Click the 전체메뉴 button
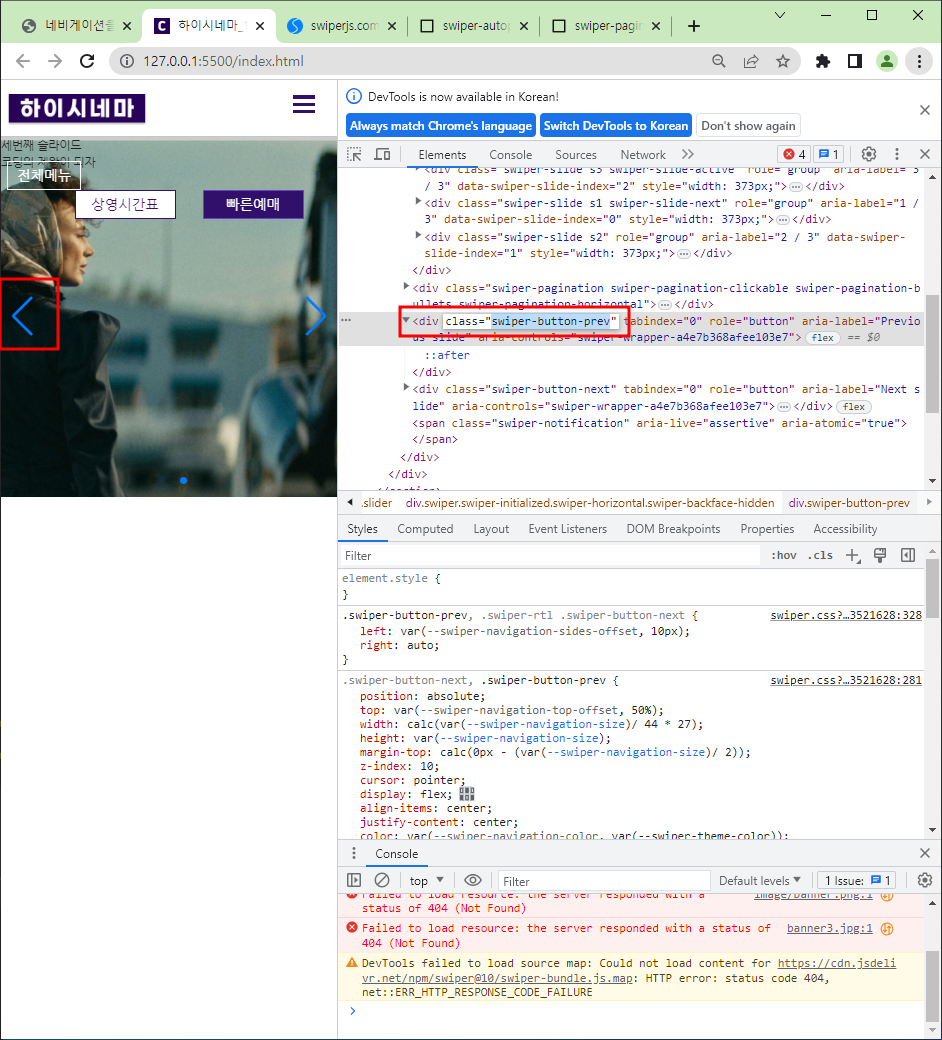The width and height of the screenshot is (942, 1040). [x=44, y=176]
